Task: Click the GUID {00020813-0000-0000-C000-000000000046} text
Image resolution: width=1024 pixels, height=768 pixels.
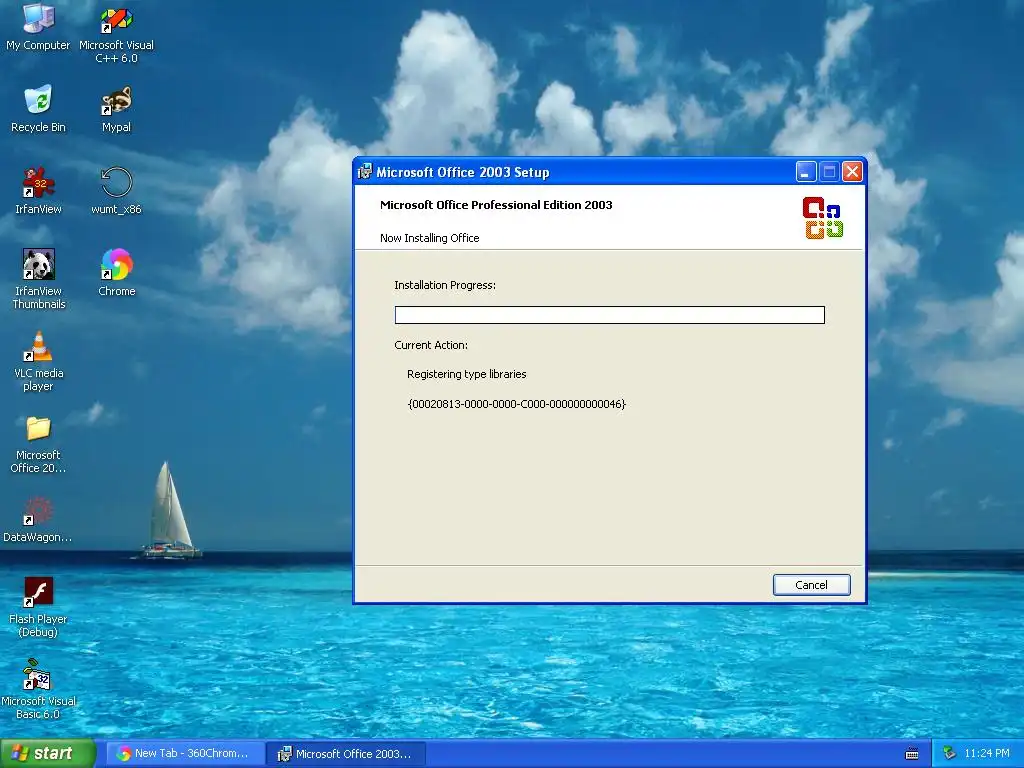Action: [x=517, y=404]
